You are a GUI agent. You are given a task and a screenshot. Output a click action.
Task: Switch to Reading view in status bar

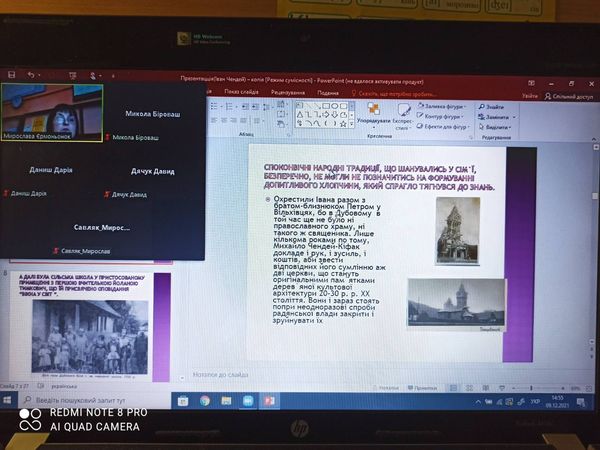point(486,388)
